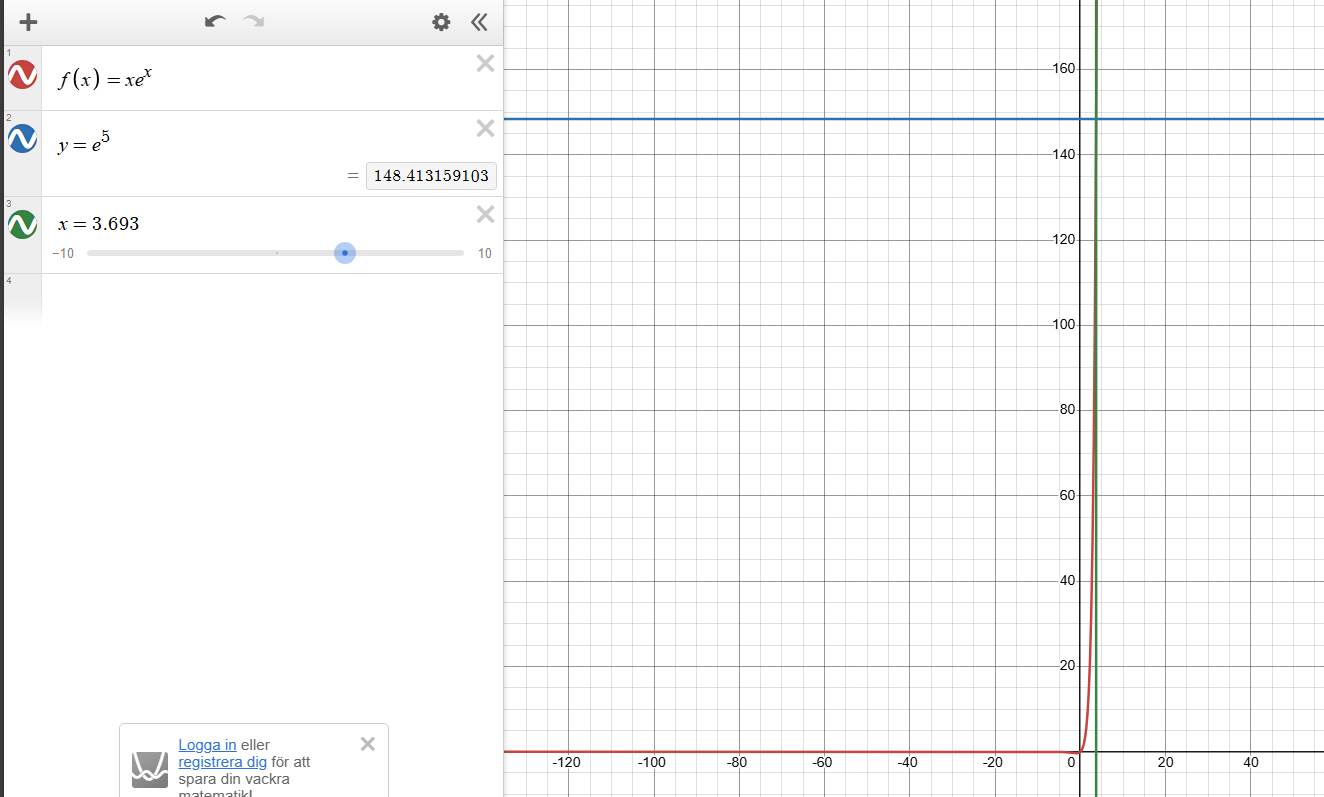Delete the f(x)=xe^x expression
The height and width of the screenshot is (797, 1324).
pyautogui.click(x=485, y=64)
